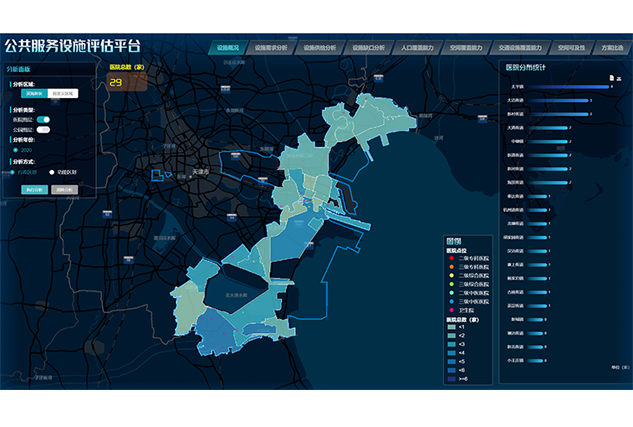Click the cyan 二级中医医院 legend dot
Screen dimensions: 633x427
[x=451, y=292]
